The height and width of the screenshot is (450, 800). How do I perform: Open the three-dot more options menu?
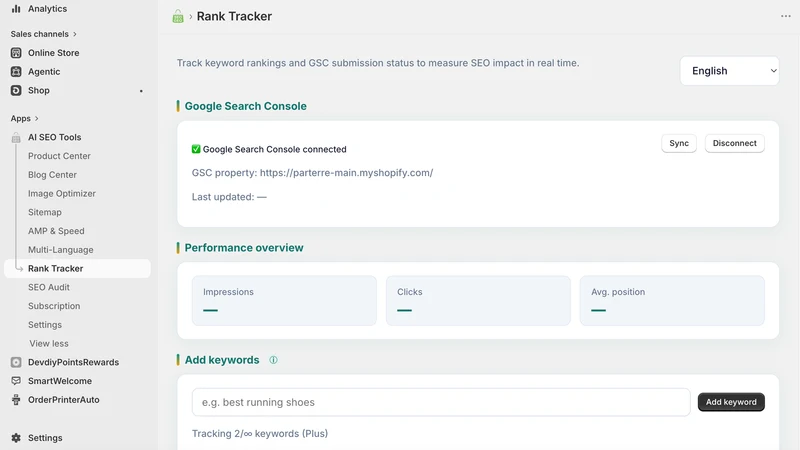[x=785, y=16]
